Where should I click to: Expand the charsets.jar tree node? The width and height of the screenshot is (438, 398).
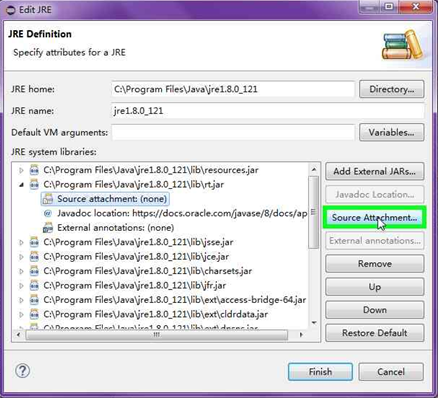[x=21, y=271]
